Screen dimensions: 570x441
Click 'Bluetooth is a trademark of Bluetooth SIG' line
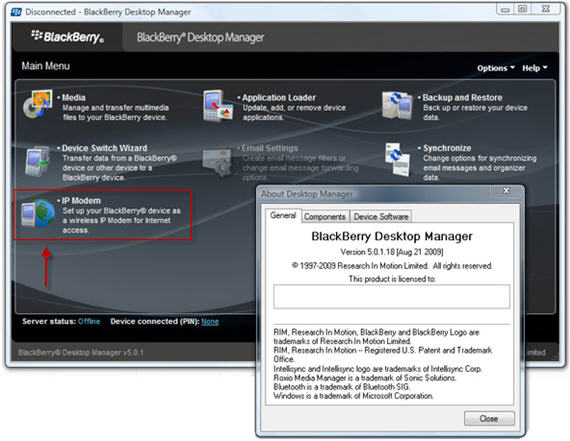[342, 386]
